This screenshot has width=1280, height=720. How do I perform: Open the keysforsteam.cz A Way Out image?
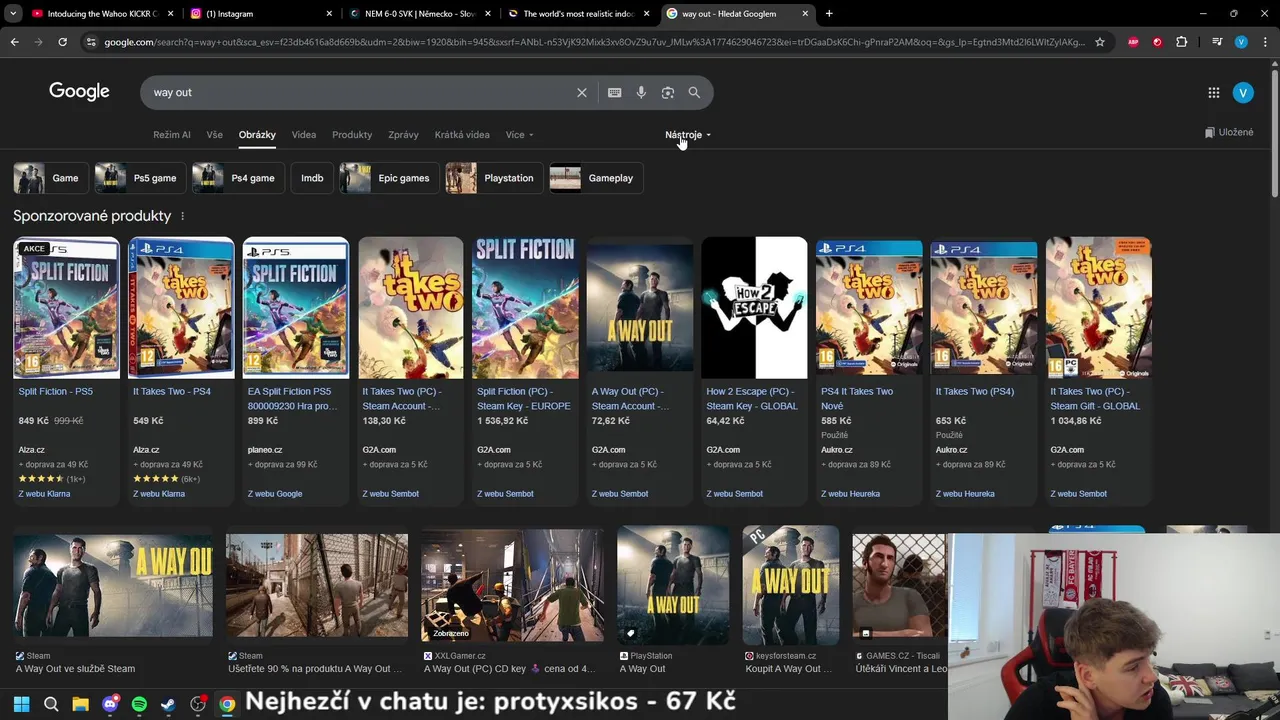click(791, 586)
